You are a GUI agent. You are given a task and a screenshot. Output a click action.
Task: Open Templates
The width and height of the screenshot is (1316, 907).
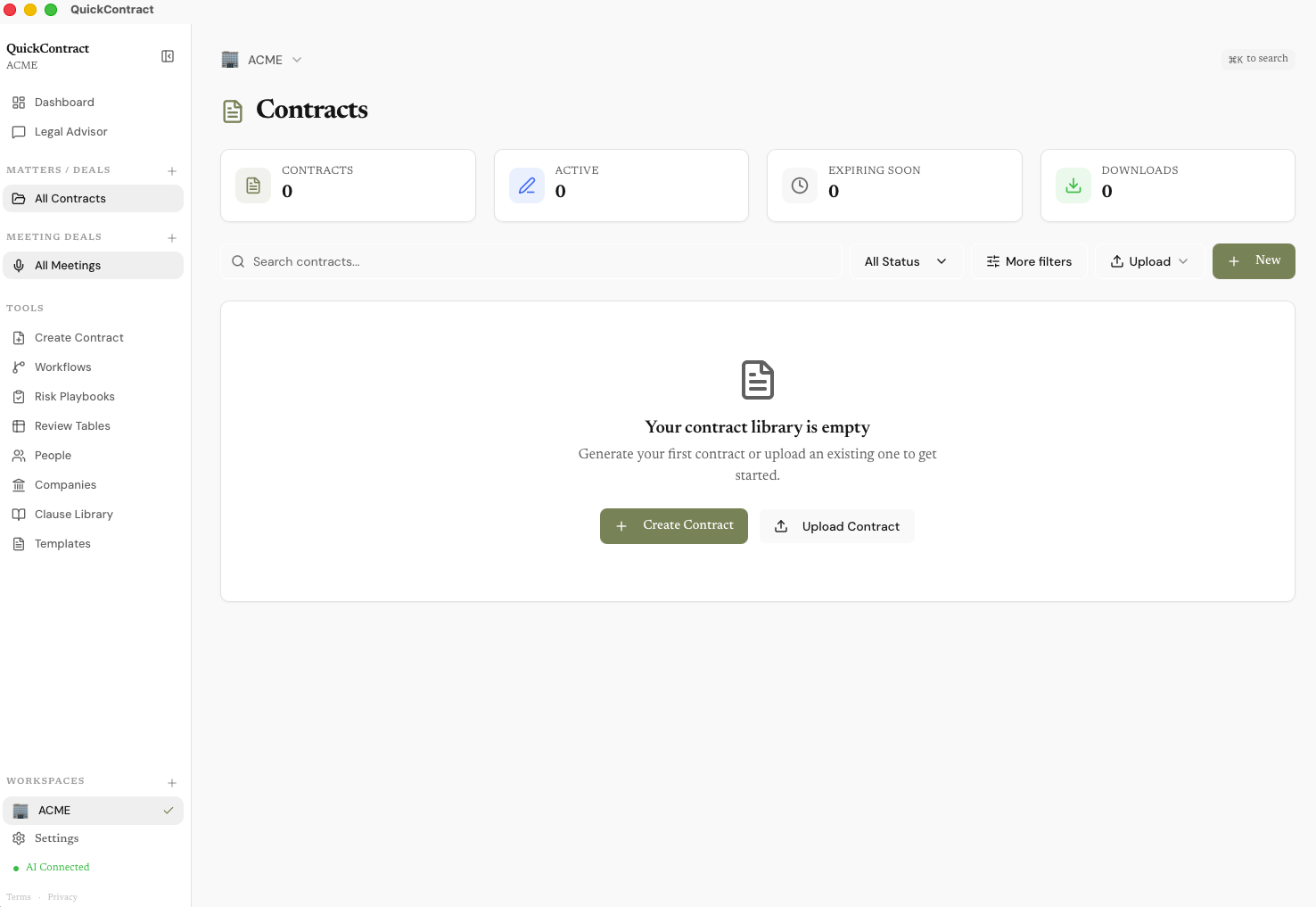point(93,544)
